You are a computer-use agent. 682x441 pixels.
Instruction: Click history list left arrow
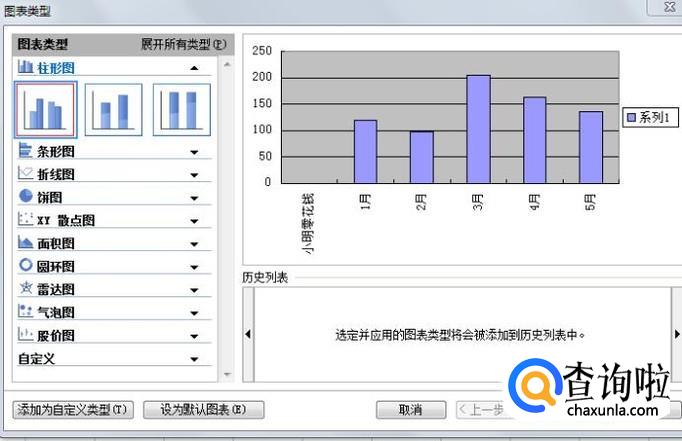tap(248, 334)
